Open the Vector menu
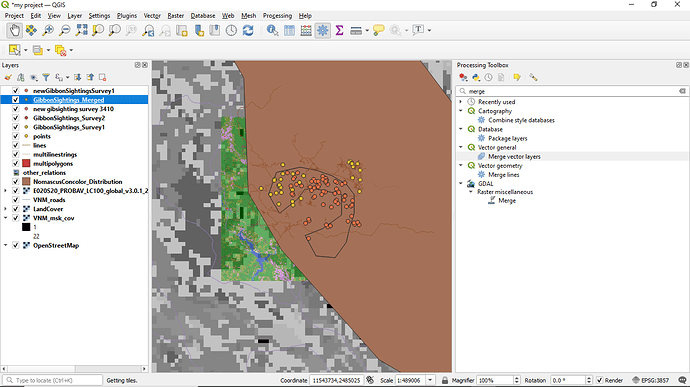The height and width of the screenshot is (387, 690). pos(152,15)
